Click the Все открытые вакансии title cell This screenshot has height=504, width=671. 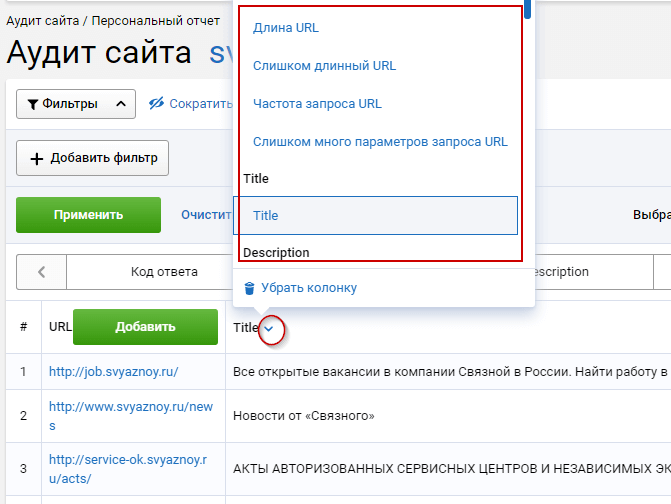pyautogui.click(x=448, y=371)
